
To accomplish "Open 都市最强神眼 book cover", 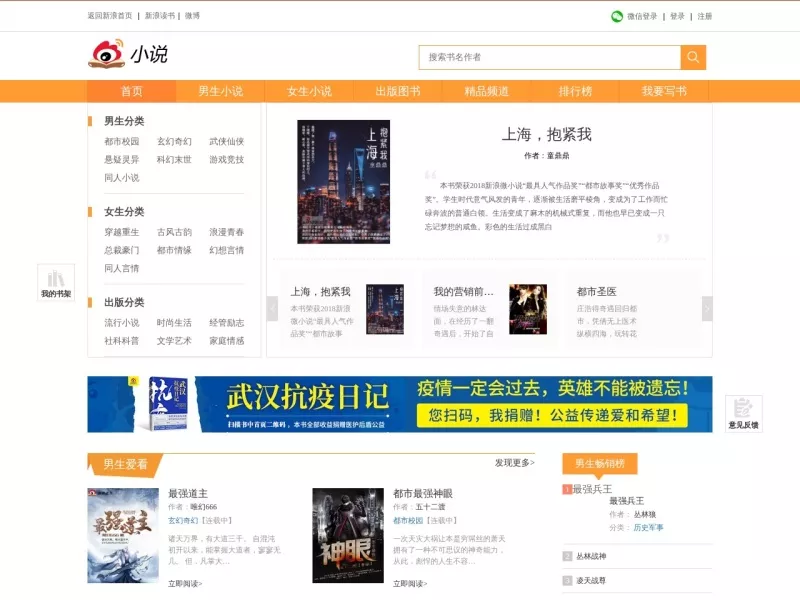I will [x=348, y=535].
